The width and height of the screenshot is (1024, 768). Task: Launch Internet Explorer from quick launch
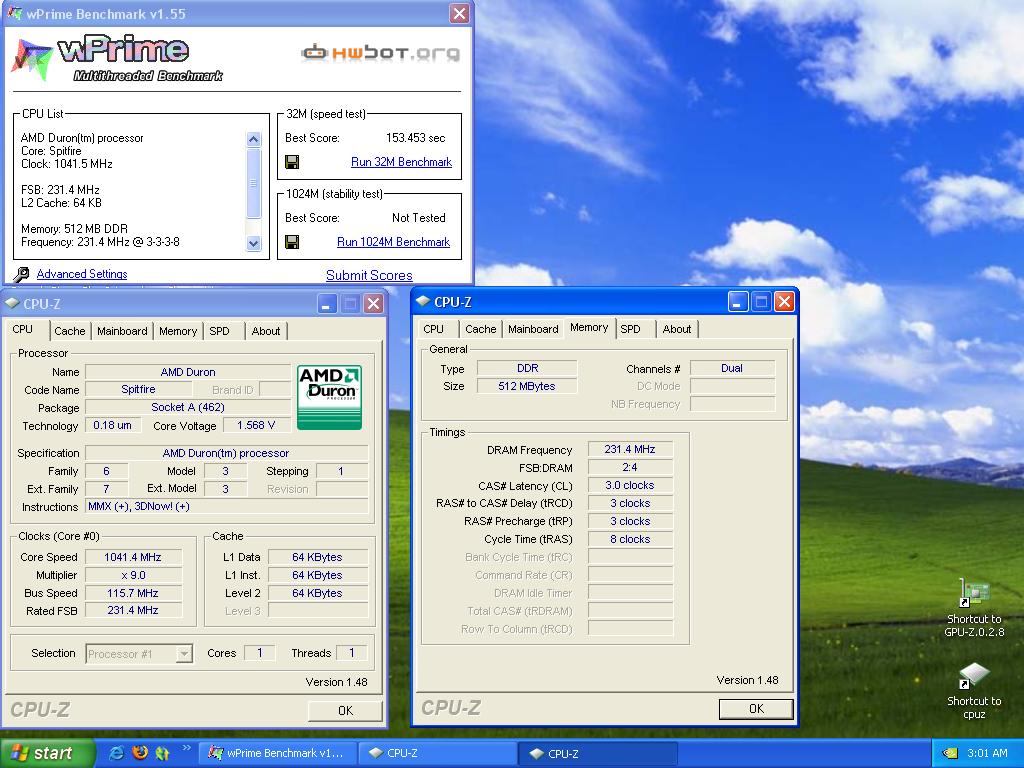click(x=116, y=753)
